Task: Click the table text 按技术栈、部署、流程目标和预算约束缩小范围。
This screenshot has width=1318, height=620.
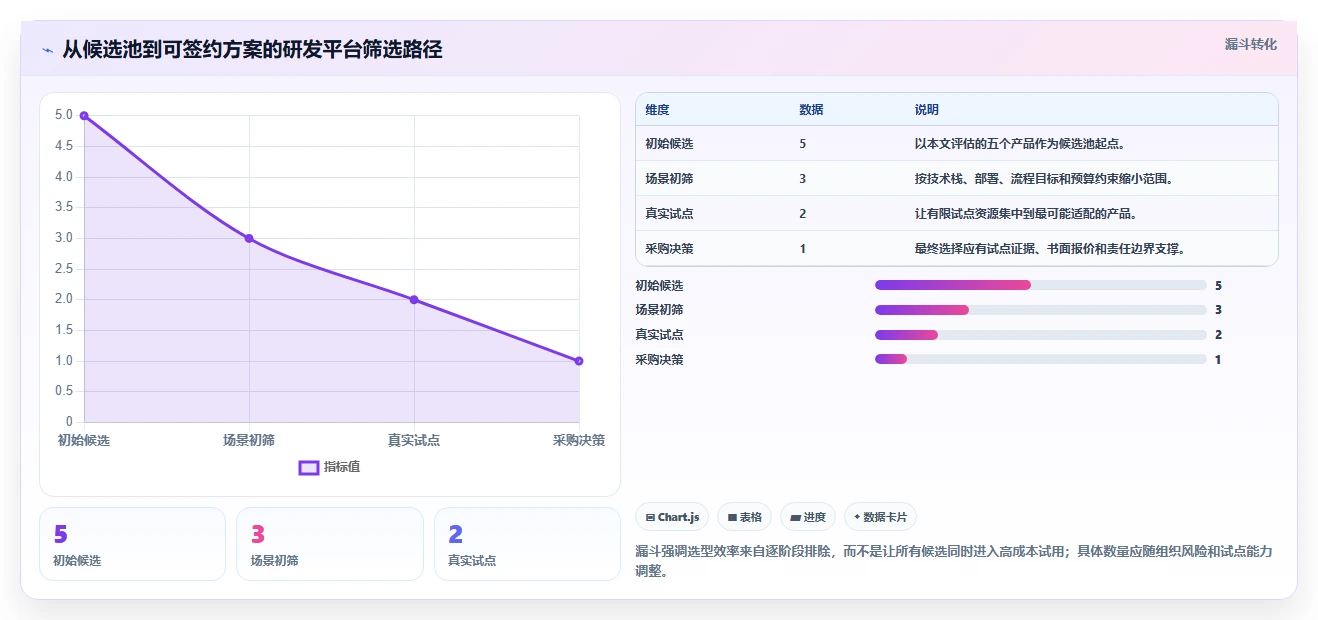Action: pyautogui.click(x=1044, y=179)
